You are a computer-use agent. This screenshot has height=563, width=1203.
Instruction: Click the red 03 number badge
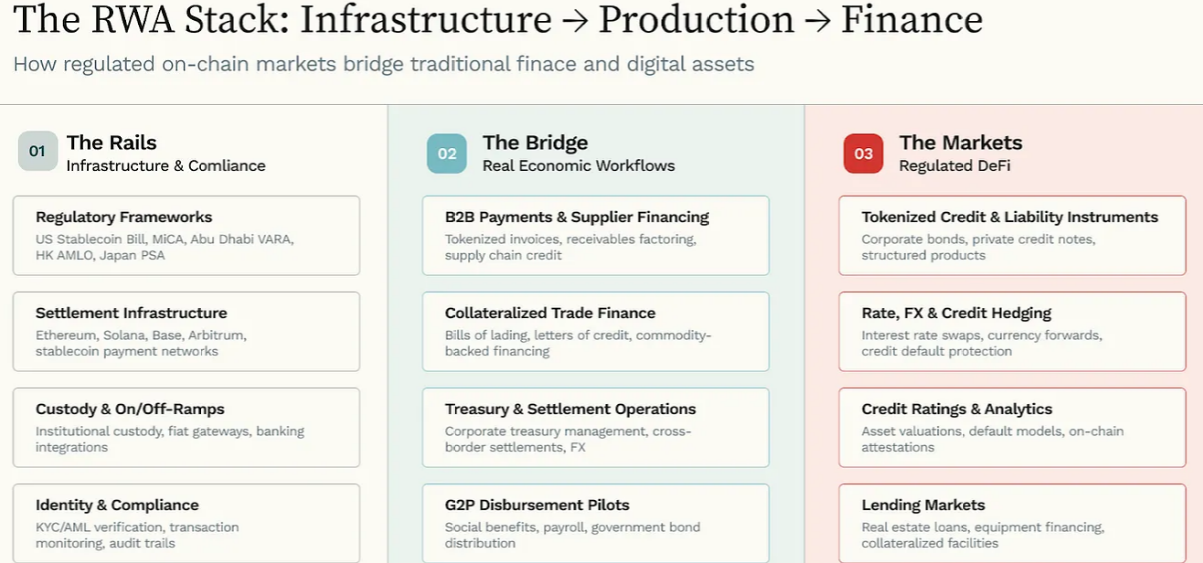coord(863,153)
